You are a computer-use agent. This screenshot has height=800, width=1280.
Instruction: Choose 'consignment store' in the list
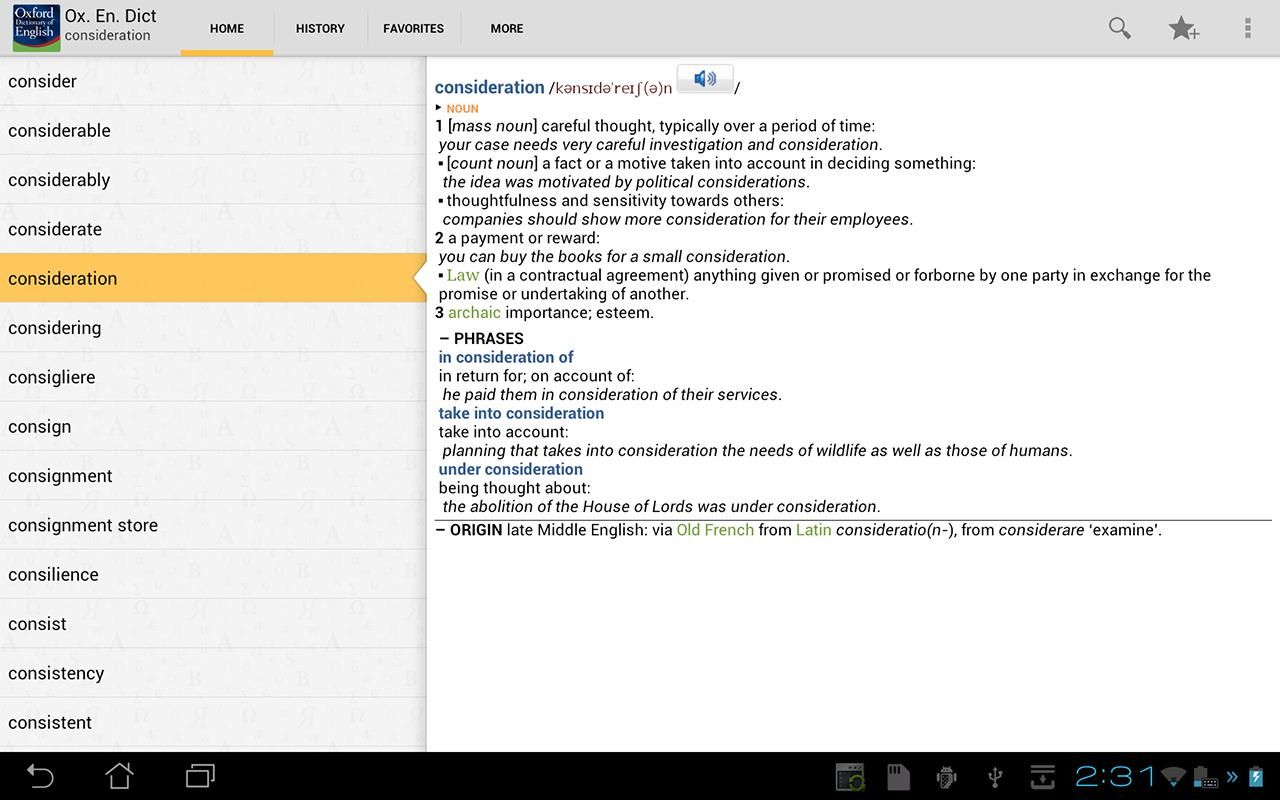[83, 525]
